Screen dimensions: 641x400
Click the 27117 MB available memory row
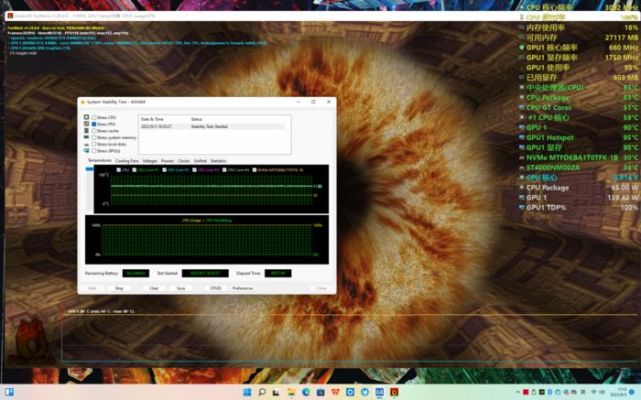578,38
